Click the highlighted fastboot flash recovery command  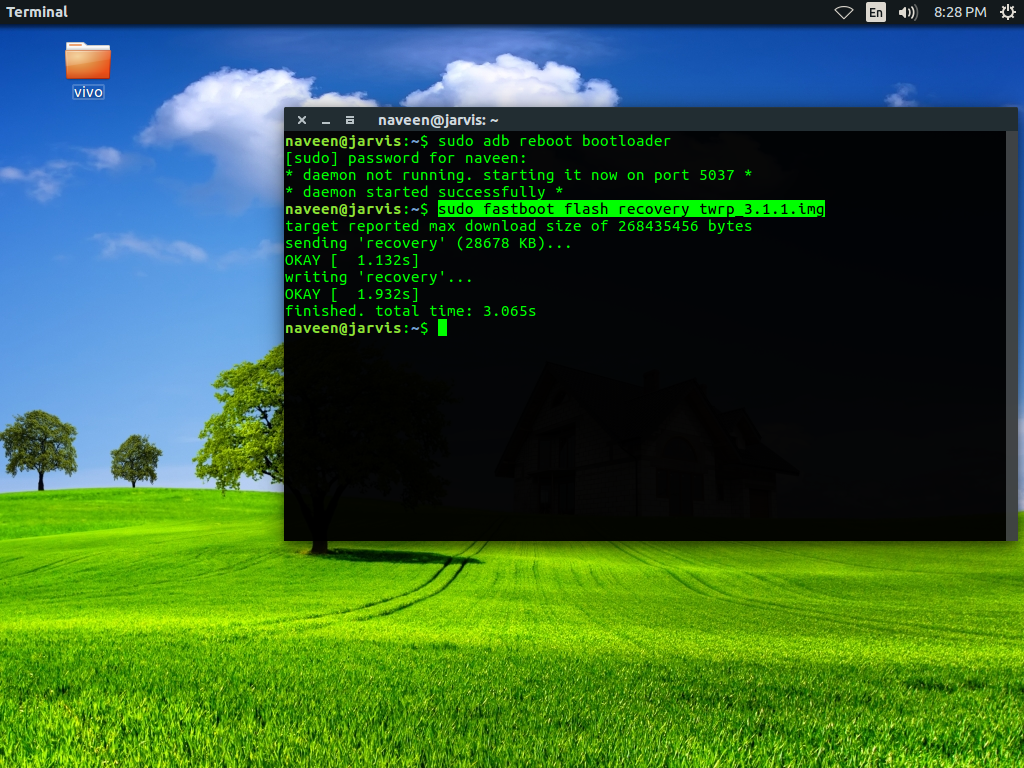631,209
